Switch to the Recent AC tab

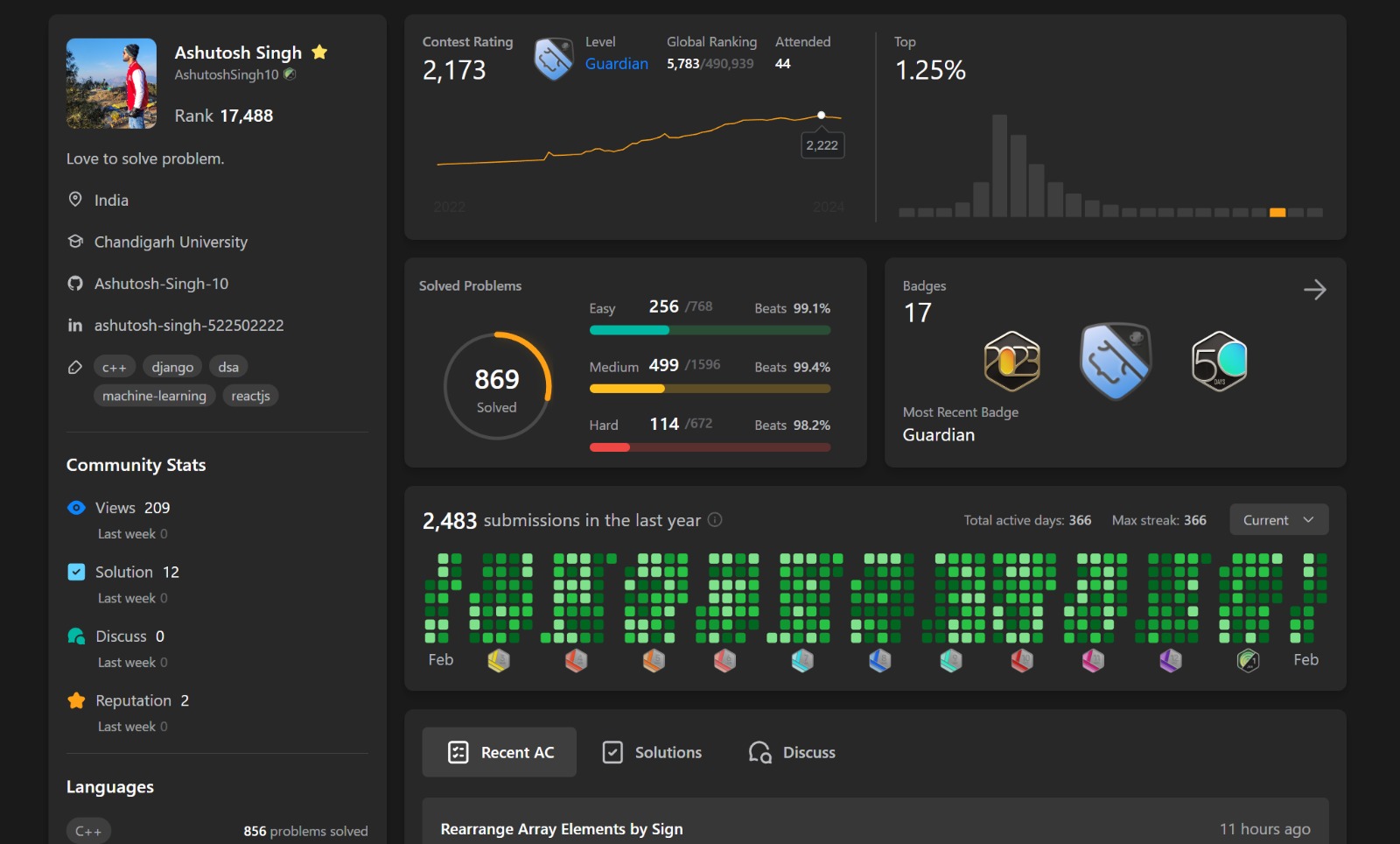click(x=500, y=752)
